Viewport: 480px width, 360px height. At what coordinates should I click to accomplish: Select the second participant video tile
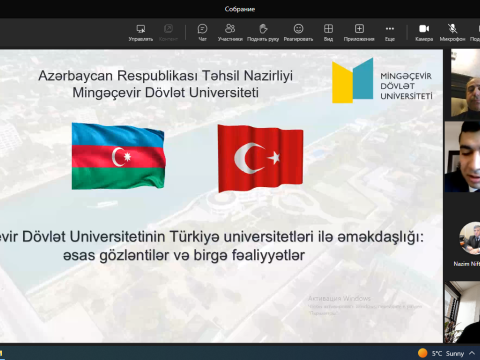463,157
